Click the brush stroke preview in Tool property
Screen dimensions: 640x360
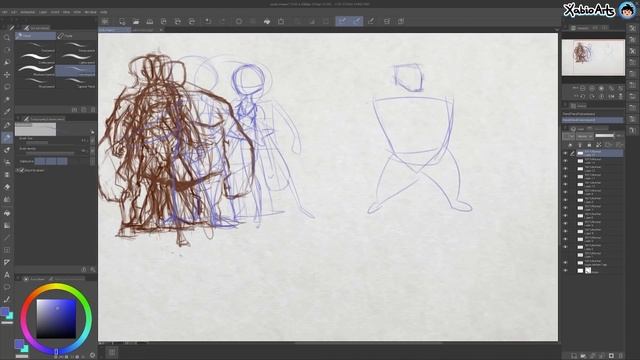pos(36,129)
